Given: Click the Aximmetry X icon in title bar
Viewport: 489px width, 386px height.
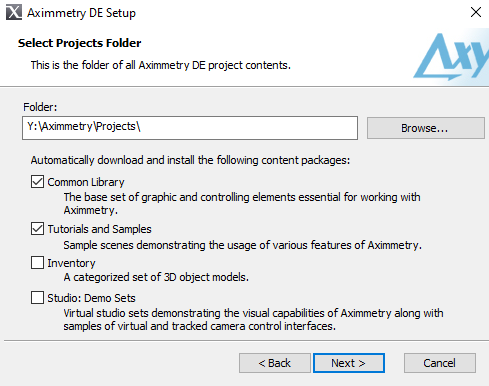Looking at the screenshot, I should 14,12.
